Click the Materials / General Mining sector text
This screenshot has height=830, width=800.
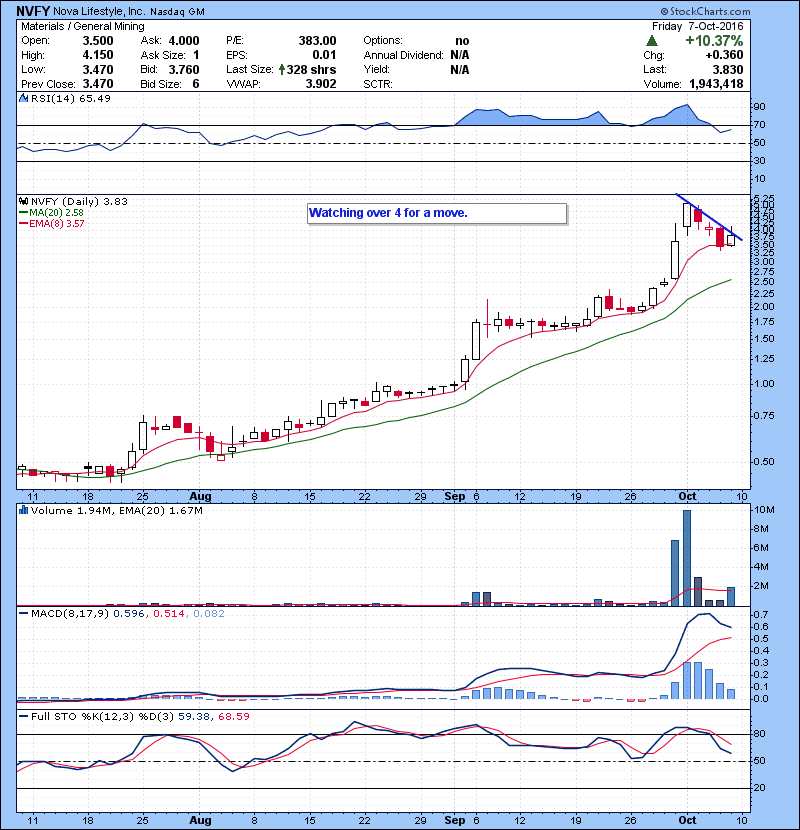[x=83, y=26]
